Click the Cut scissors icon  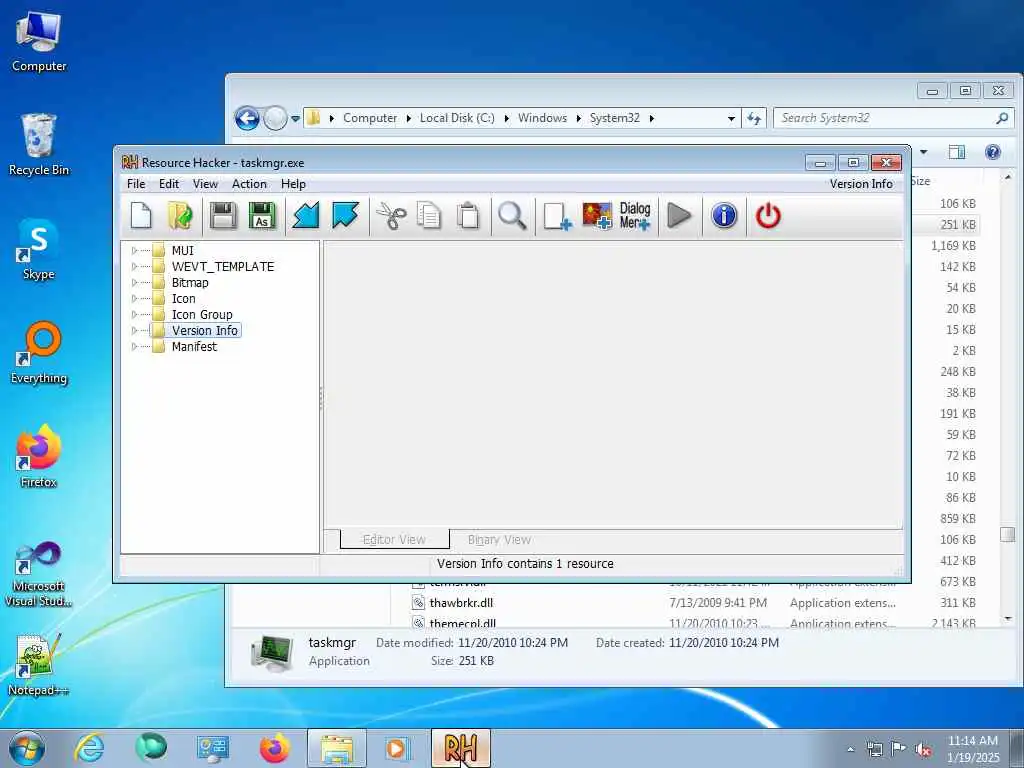click(391, 216)
